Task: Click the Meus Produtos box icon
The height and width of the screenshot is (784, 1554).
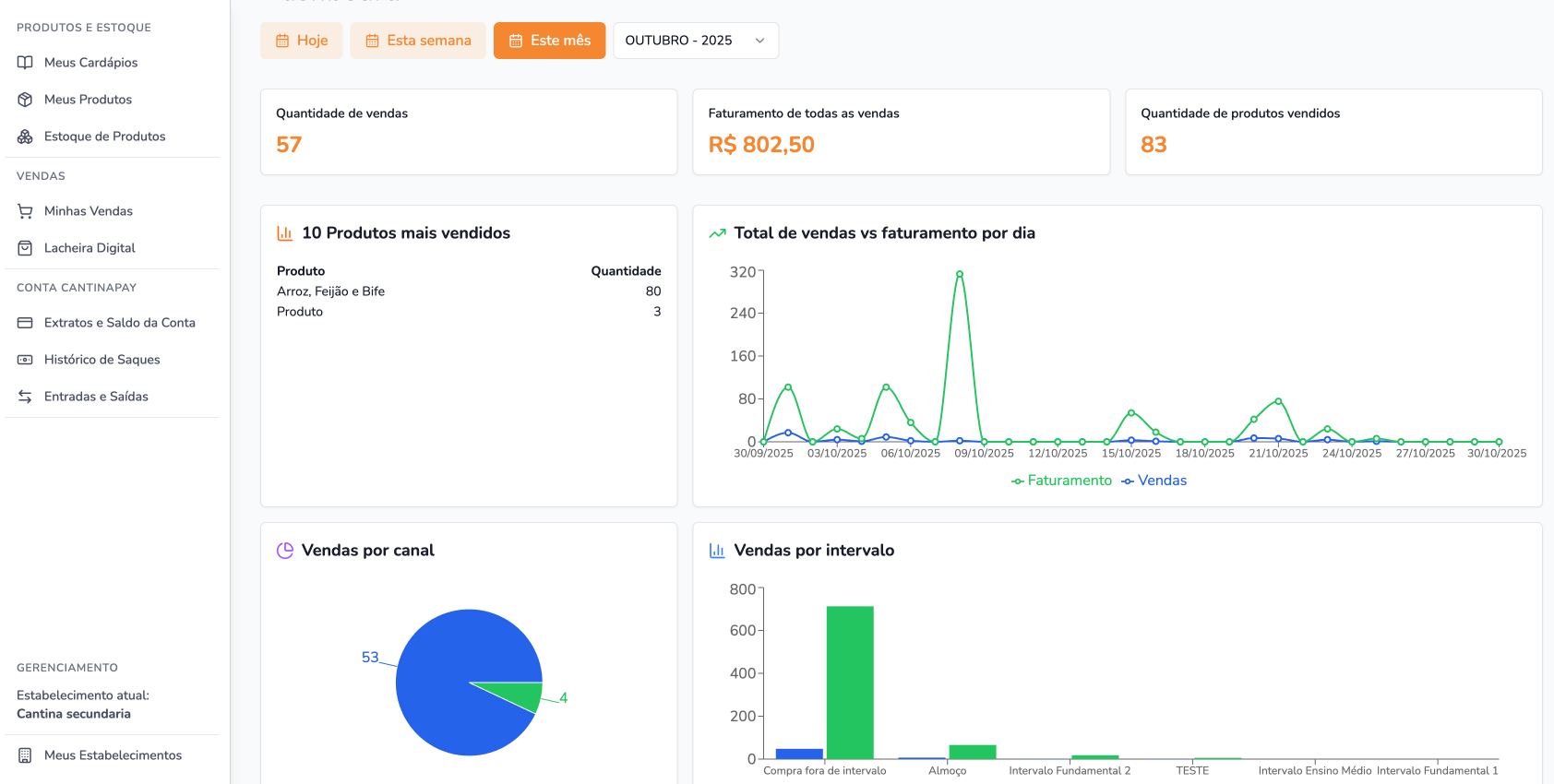Action: pos(25,100)
